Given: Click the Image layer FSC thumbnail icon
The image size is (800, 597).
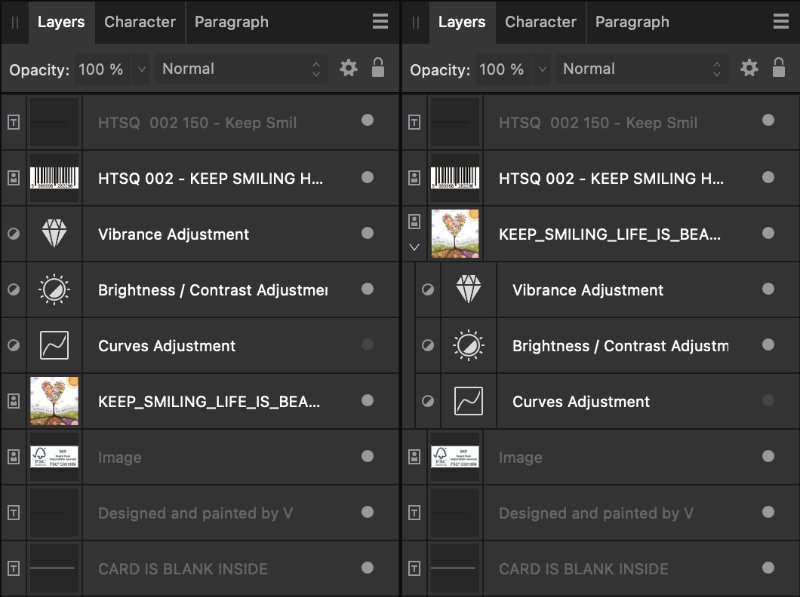Looking at the screenshot, I should pyautogui.click(x=55, y=457).
